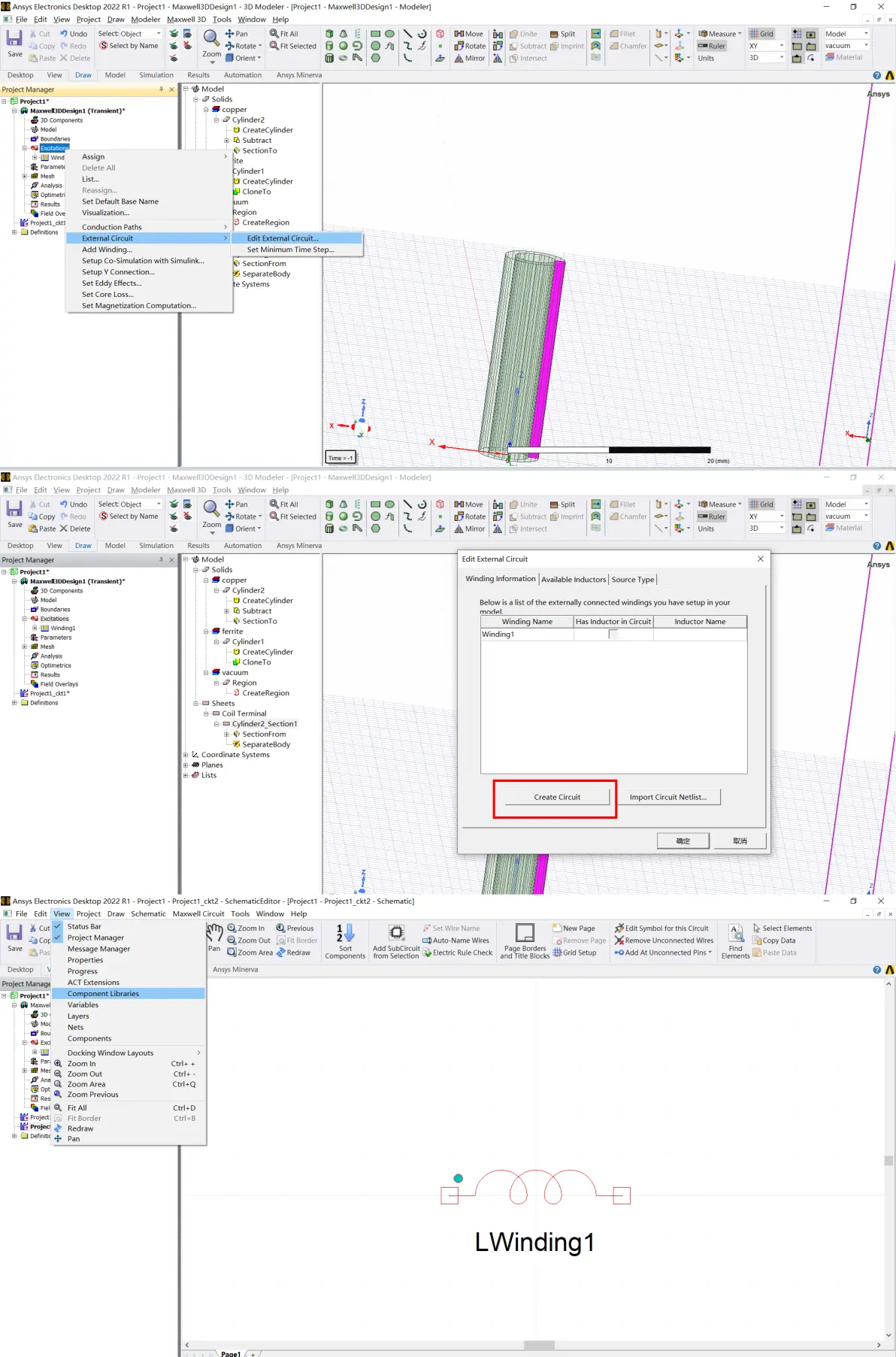Click New Page in schematic toolbar
Viewport: 896px width, 1357px height.
[x=574, y=928]
